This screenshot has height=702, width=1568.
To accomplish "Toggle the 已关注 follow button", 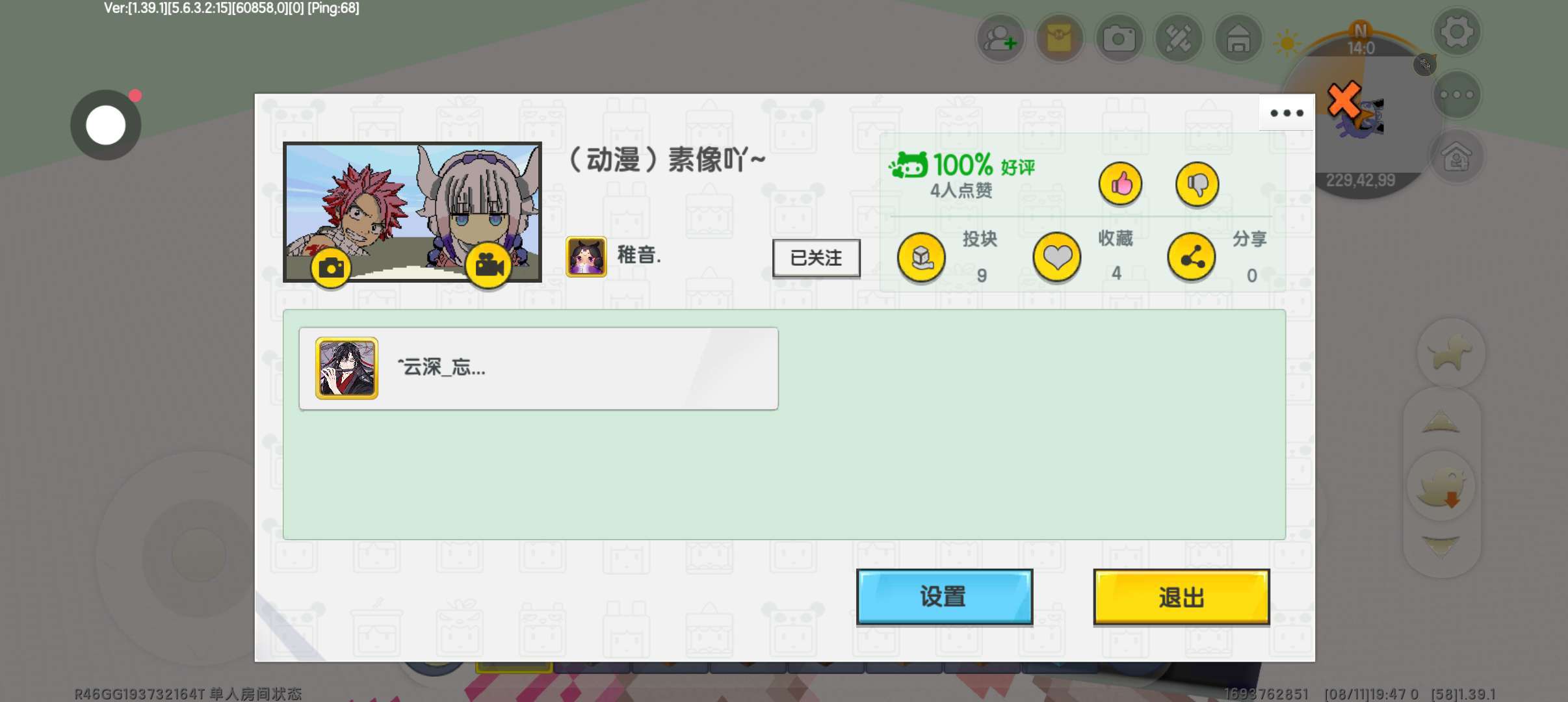I will [x=817, y=258].
